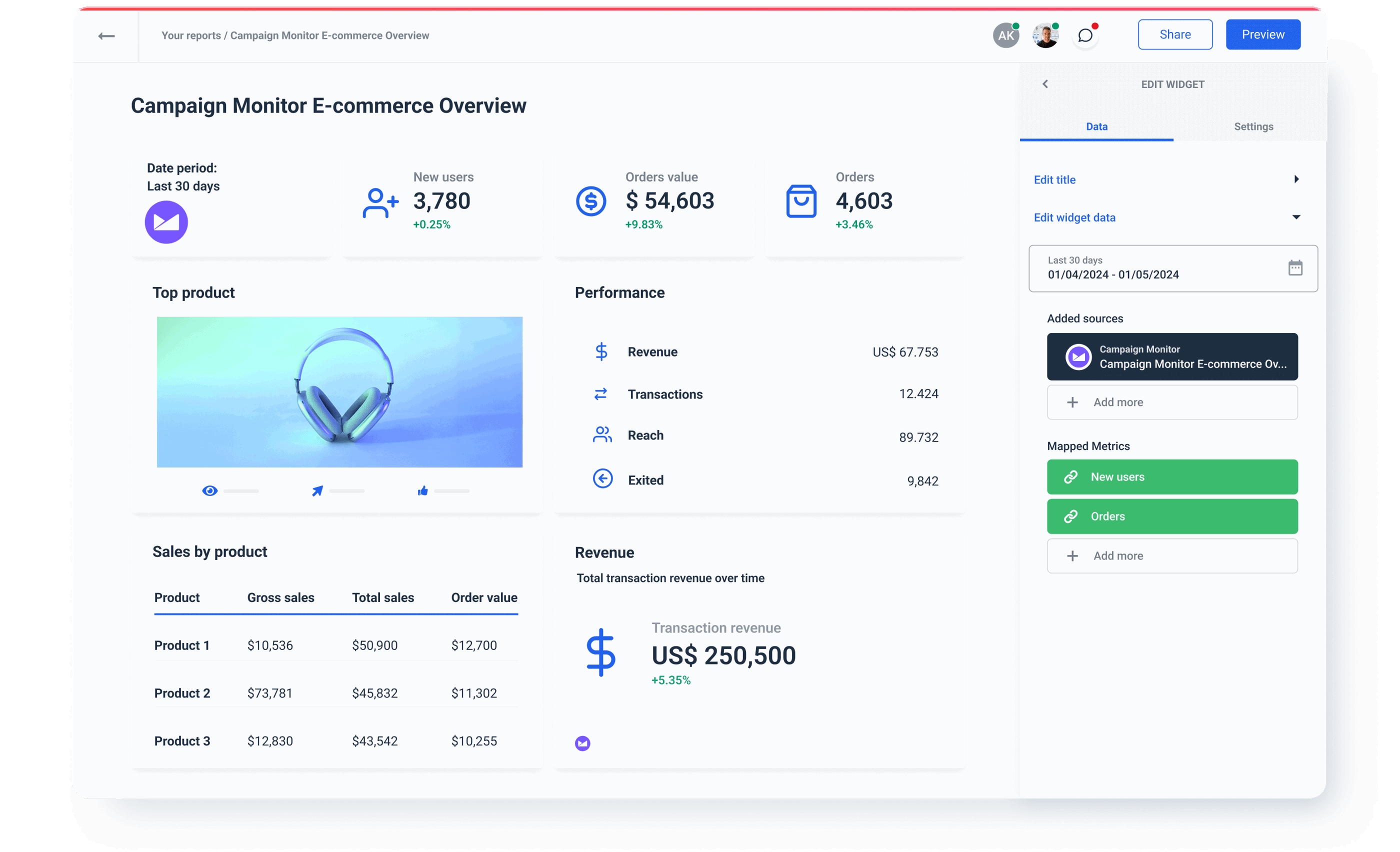Click the Top product headphones image
The width and height of the screenshot is (1400, 852).
(x=339, y=392)
